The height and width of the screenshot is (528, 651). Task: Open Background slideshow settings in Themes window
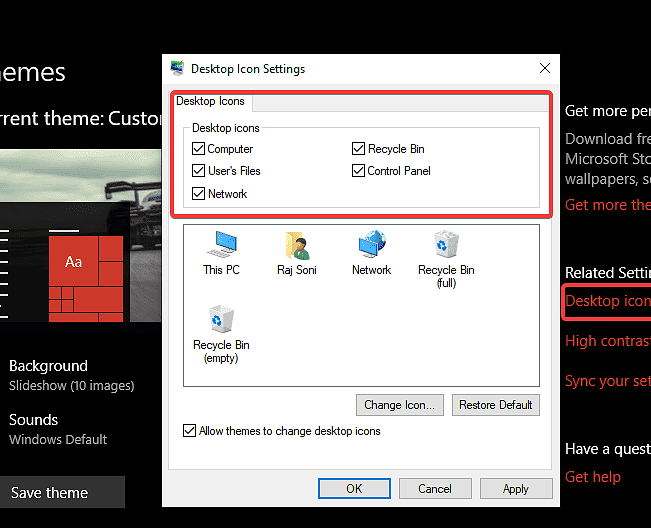click(71, 375)
